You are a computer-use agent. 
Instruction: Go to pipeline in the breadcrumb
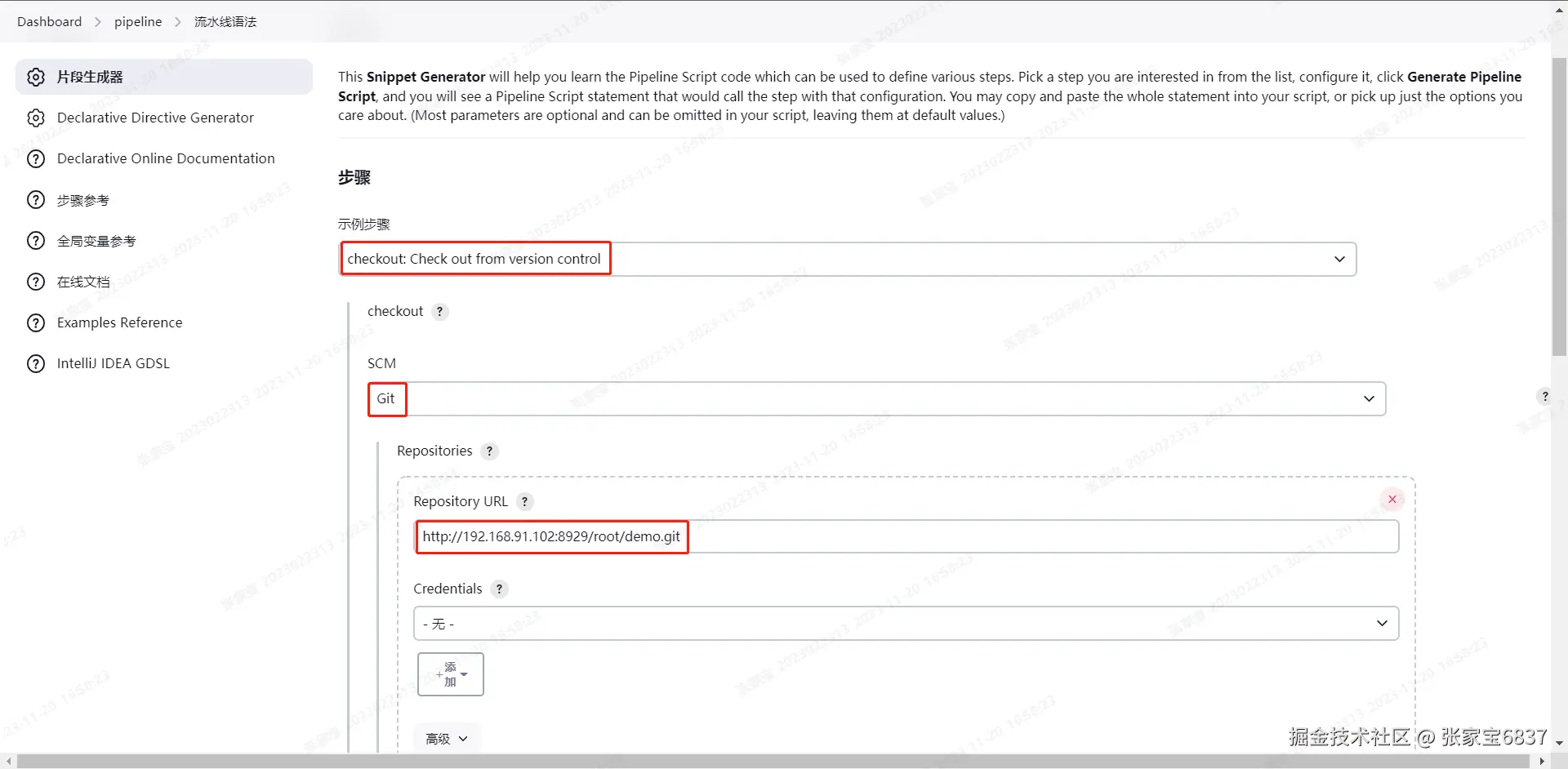coord(138,21)
